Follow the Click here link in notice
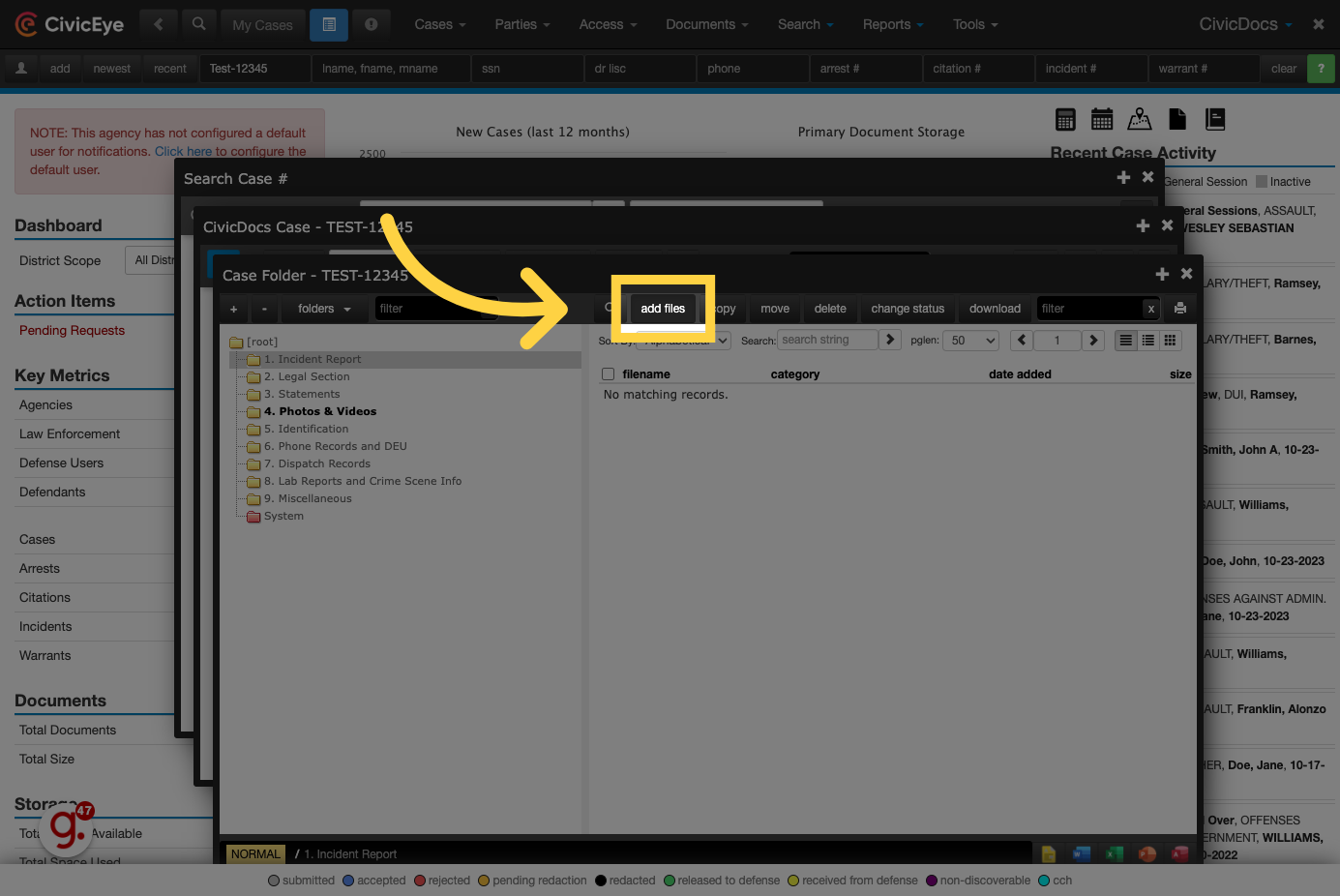1340x896 pixels. [183, 151]
